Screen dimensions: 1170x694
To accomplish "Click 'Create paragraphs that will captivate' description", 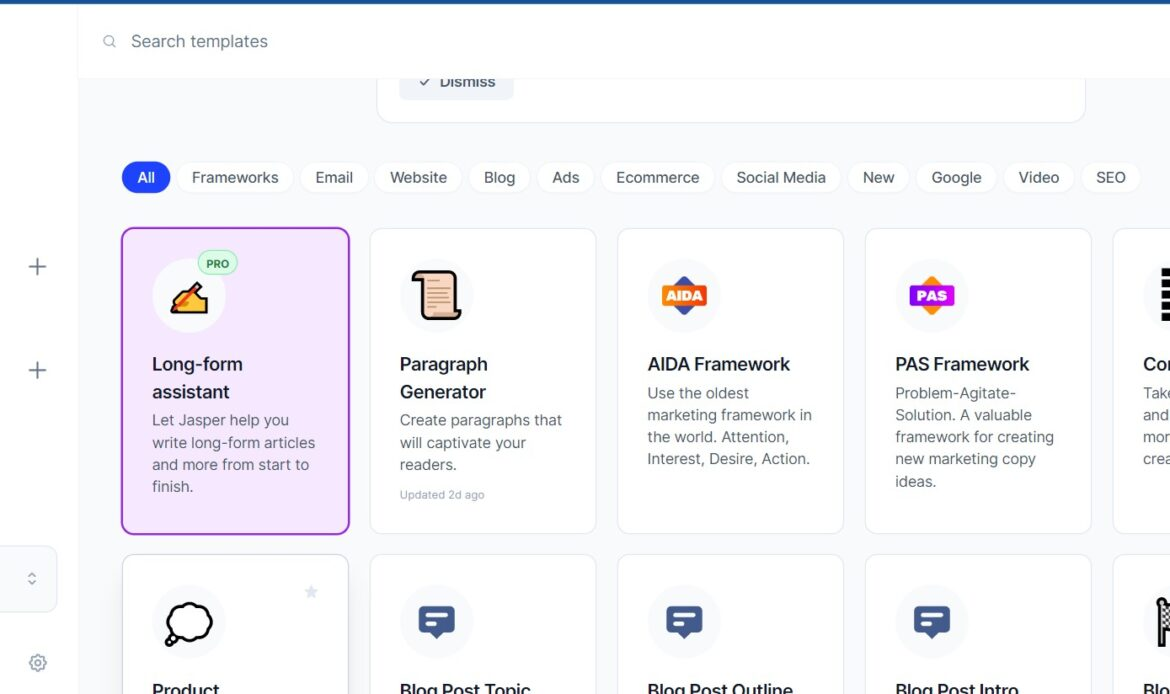I will [x=481, y=443].
